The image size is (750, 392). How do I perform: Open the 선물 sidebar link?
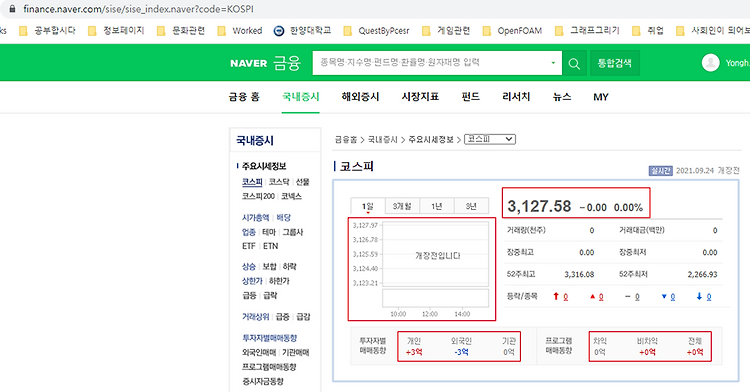[302, 182]
